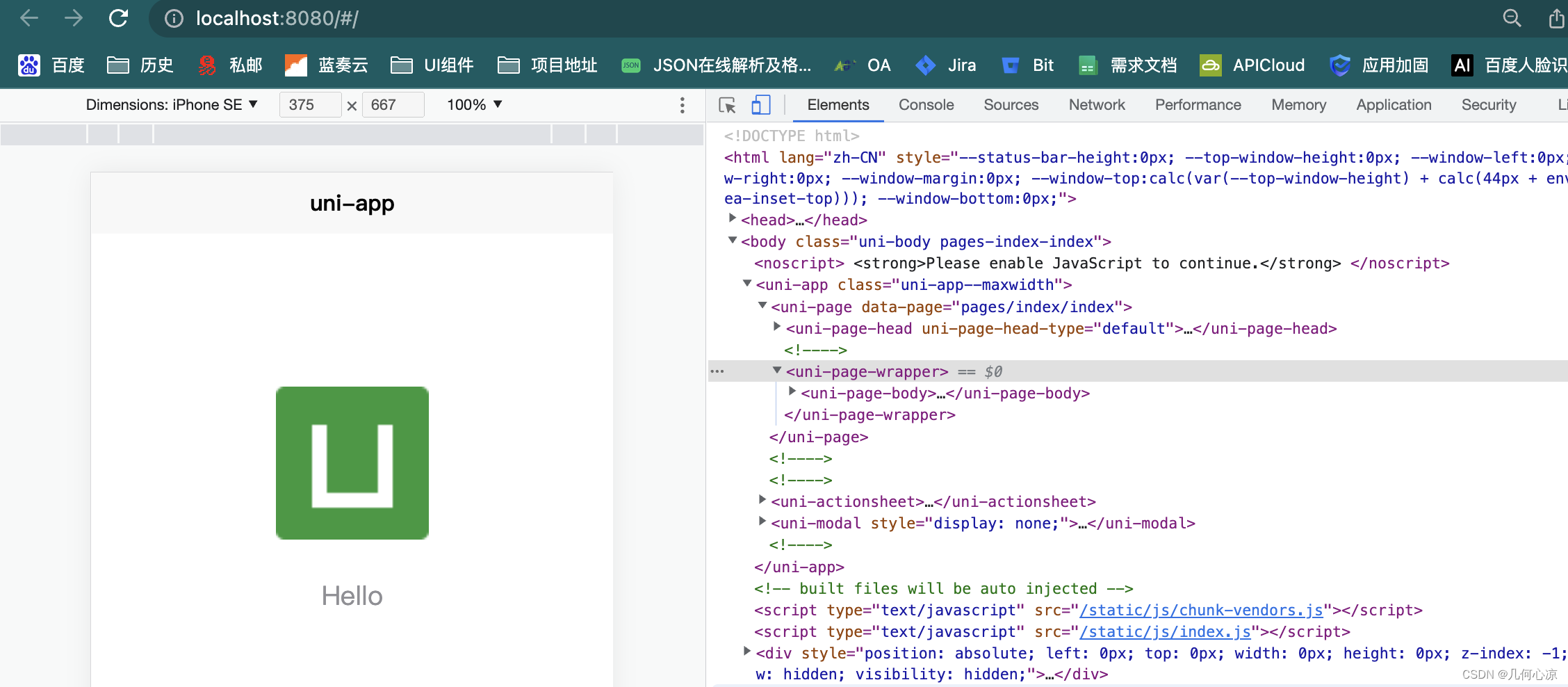Select the 'built files will be auto injected' comment

(944, 589)
